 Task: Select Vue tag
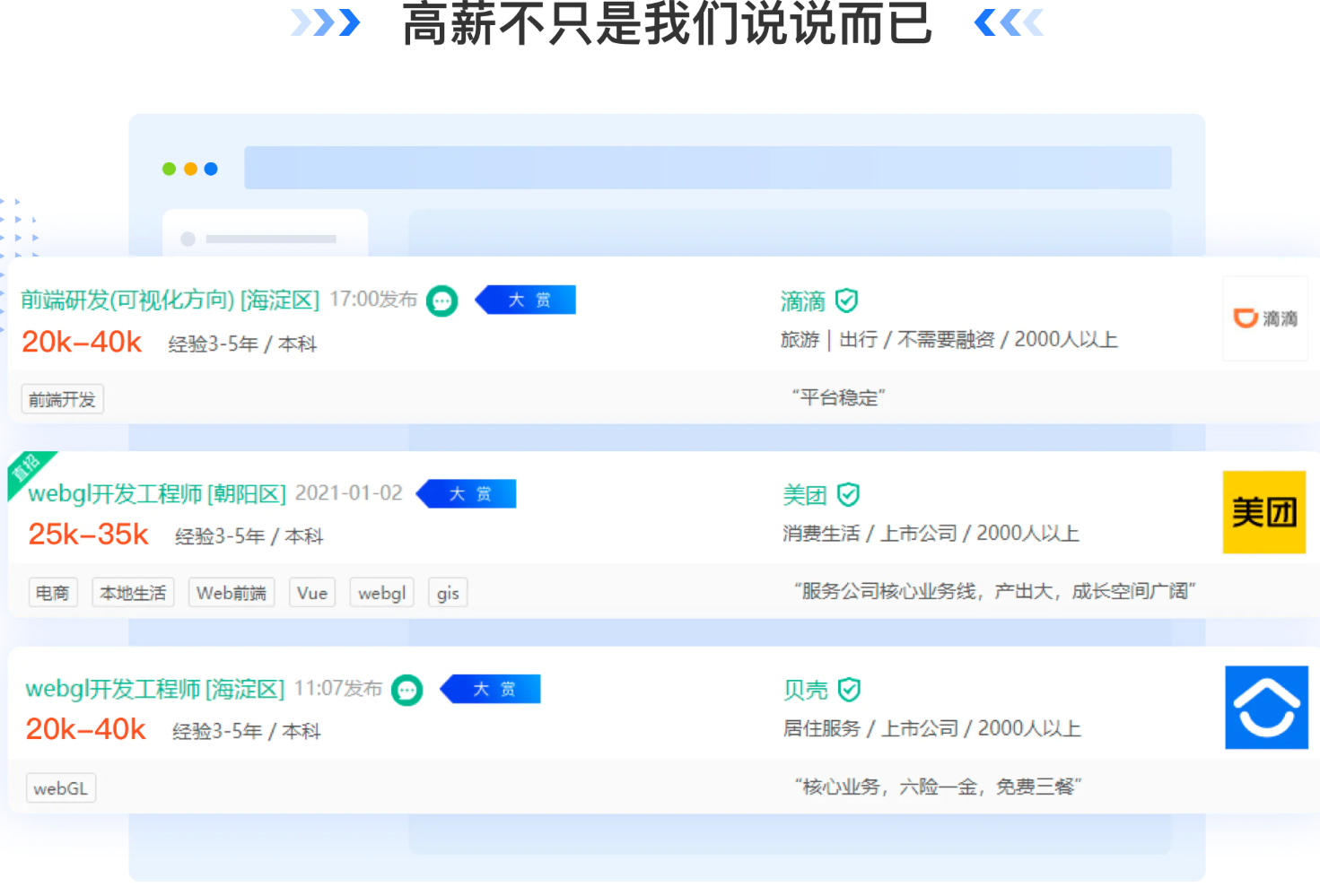(x=312, y=593)
